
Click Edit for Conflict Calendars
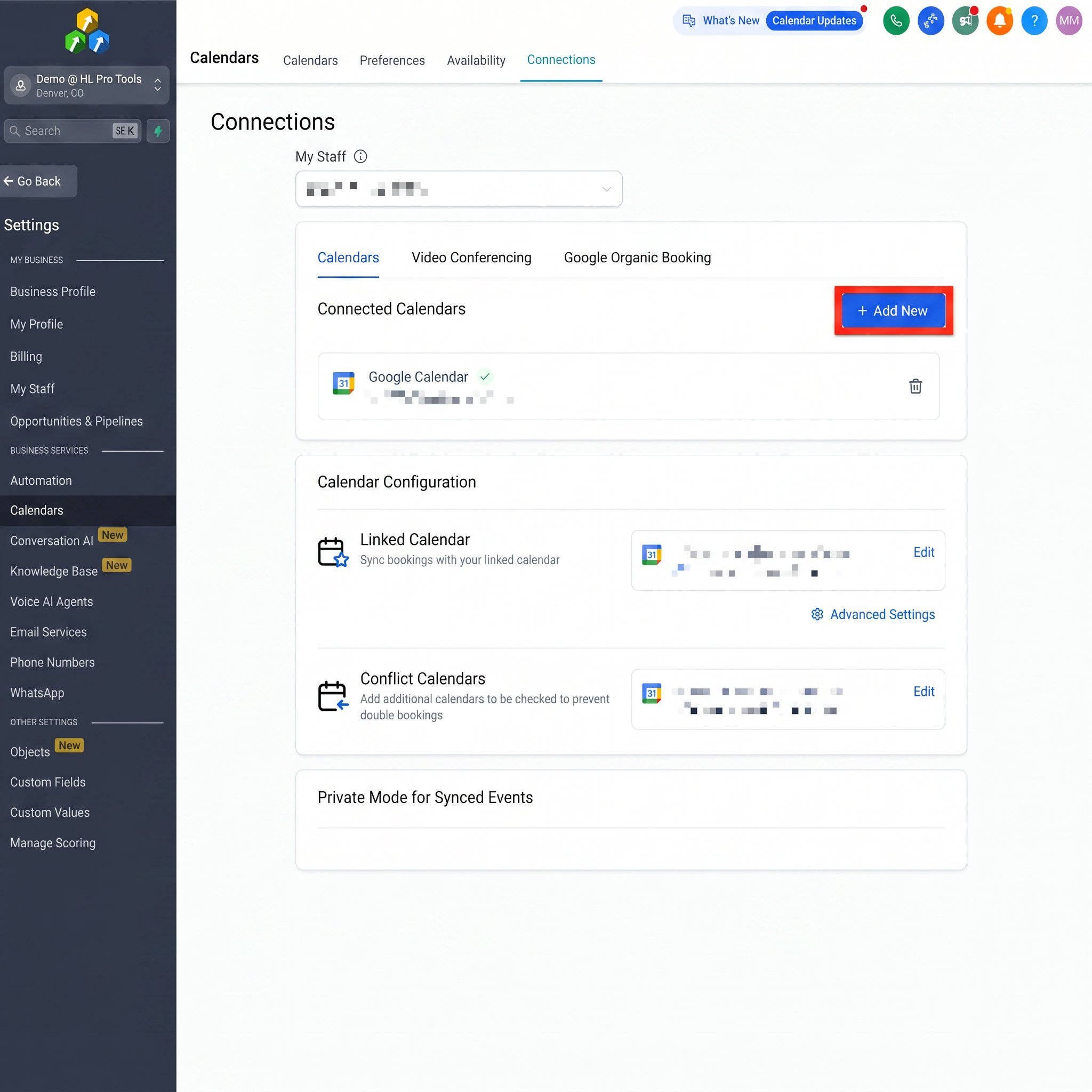924,691
